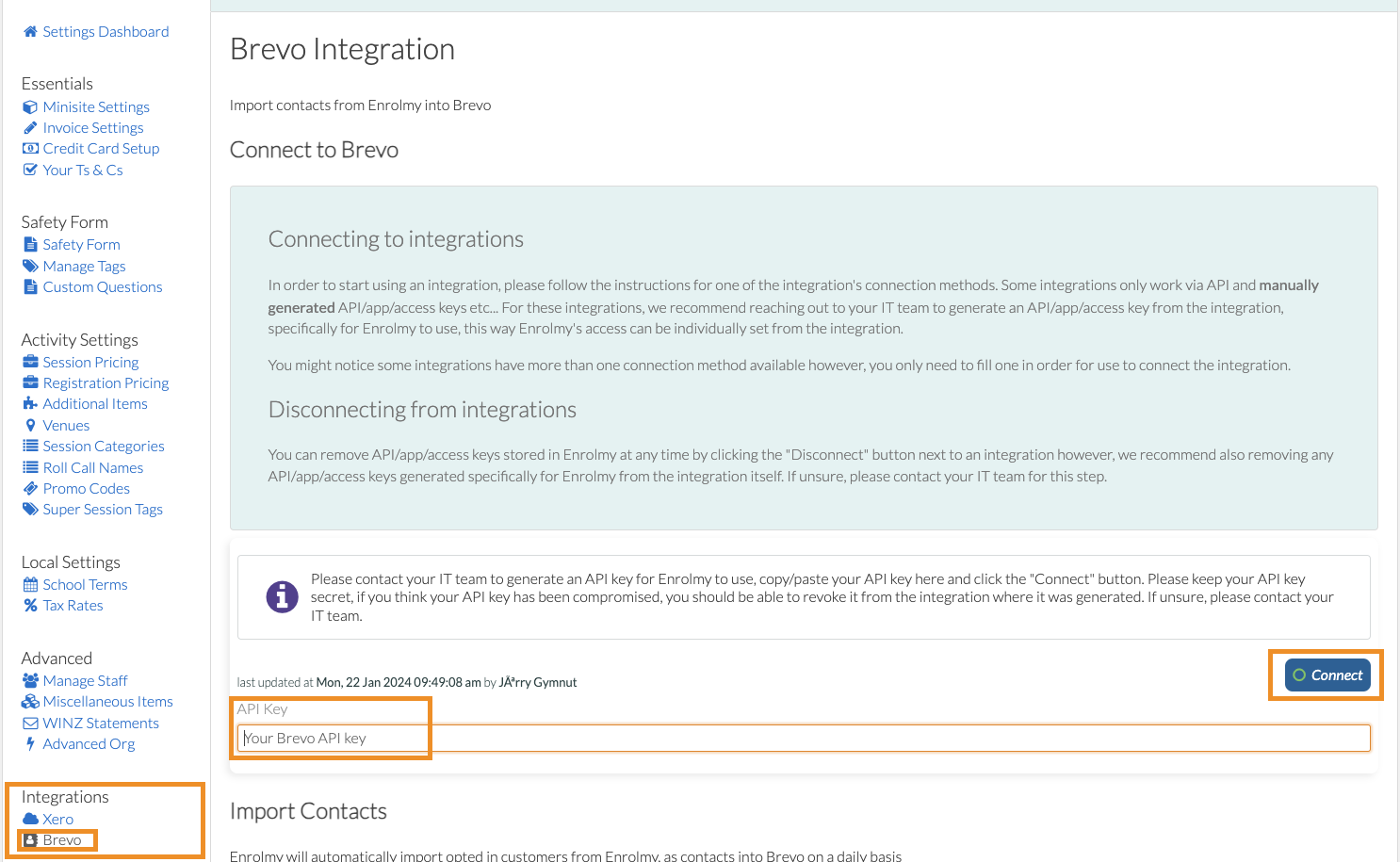Click the cube icon next to Minisite Settings

[30, 107]
